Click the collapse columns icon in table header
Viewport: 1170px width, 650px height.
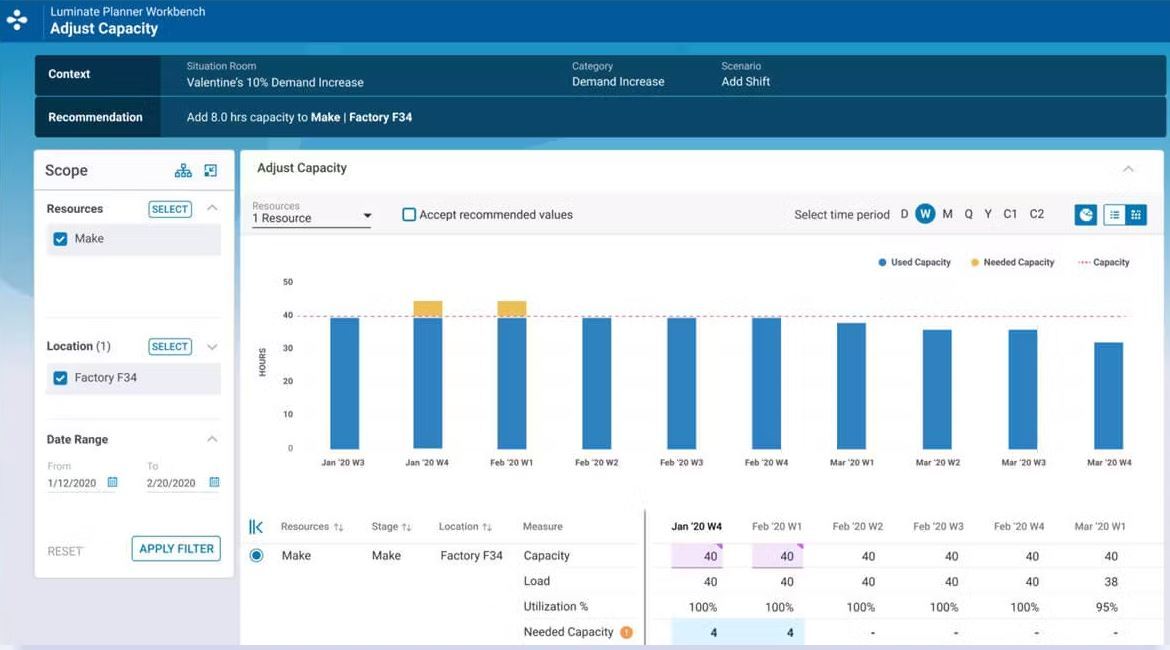point(256,527)
